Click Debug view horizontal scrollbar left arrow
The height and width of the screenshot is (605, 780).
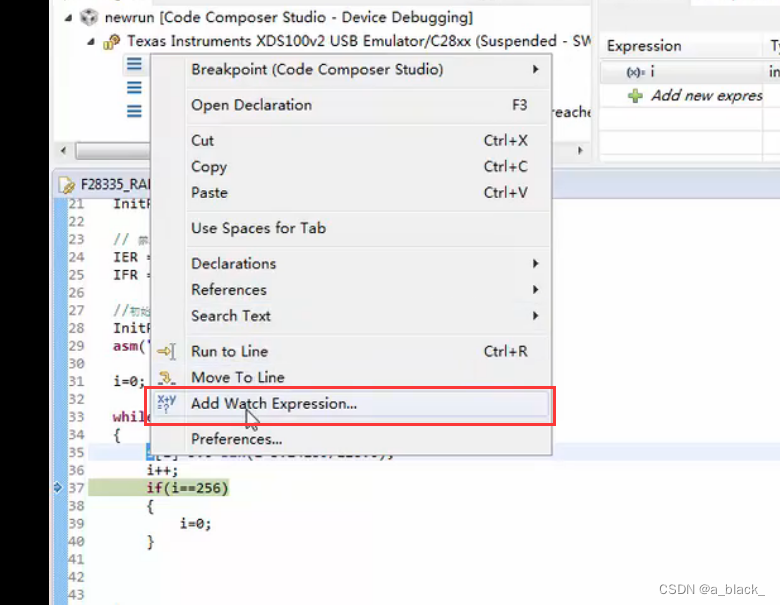pos(63,150)
